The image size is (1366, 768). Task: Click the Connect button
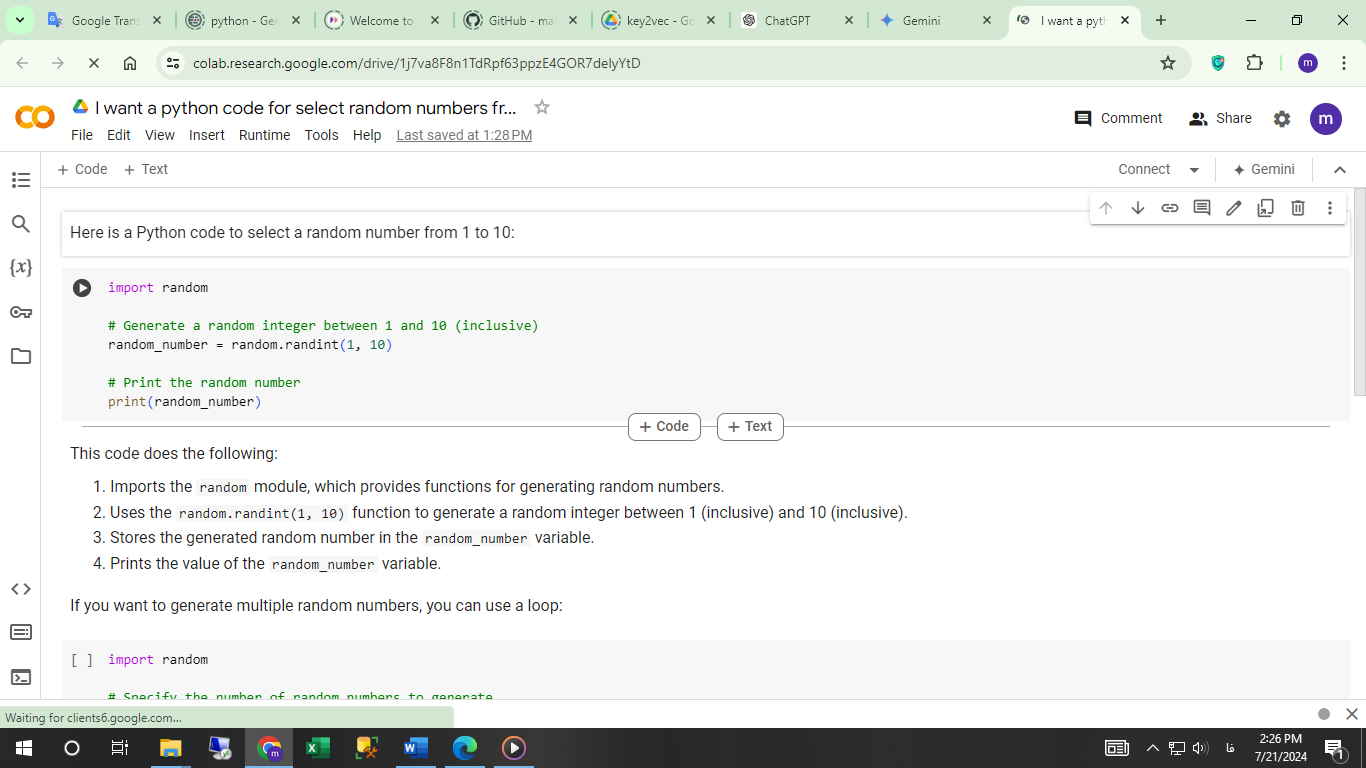click(x=1144, y=170)
